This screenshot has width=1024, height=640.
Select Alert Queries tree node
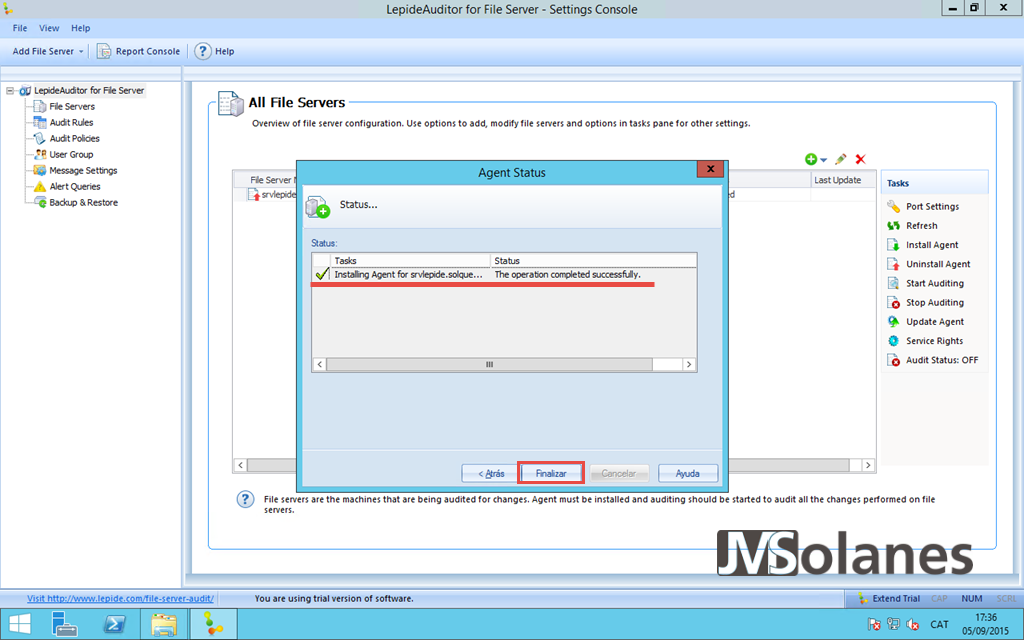(74, 186)
